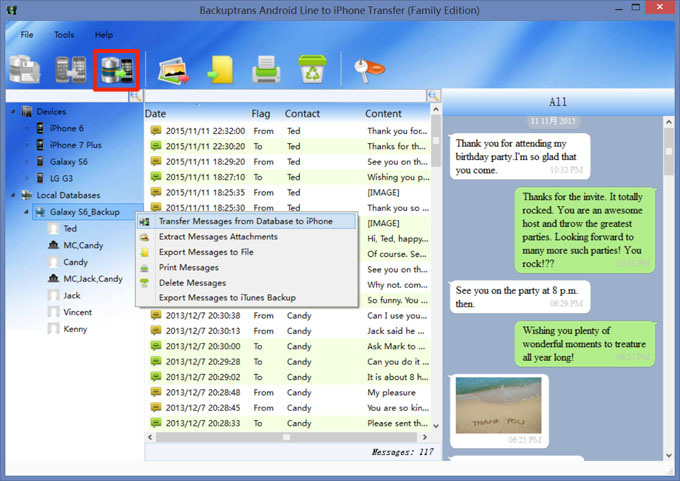The height and width of the screenshot is (481, 680).
Task: Choose Export Messages to iTunes Backup
Action: pyautogui.click(x=246, y=298)
